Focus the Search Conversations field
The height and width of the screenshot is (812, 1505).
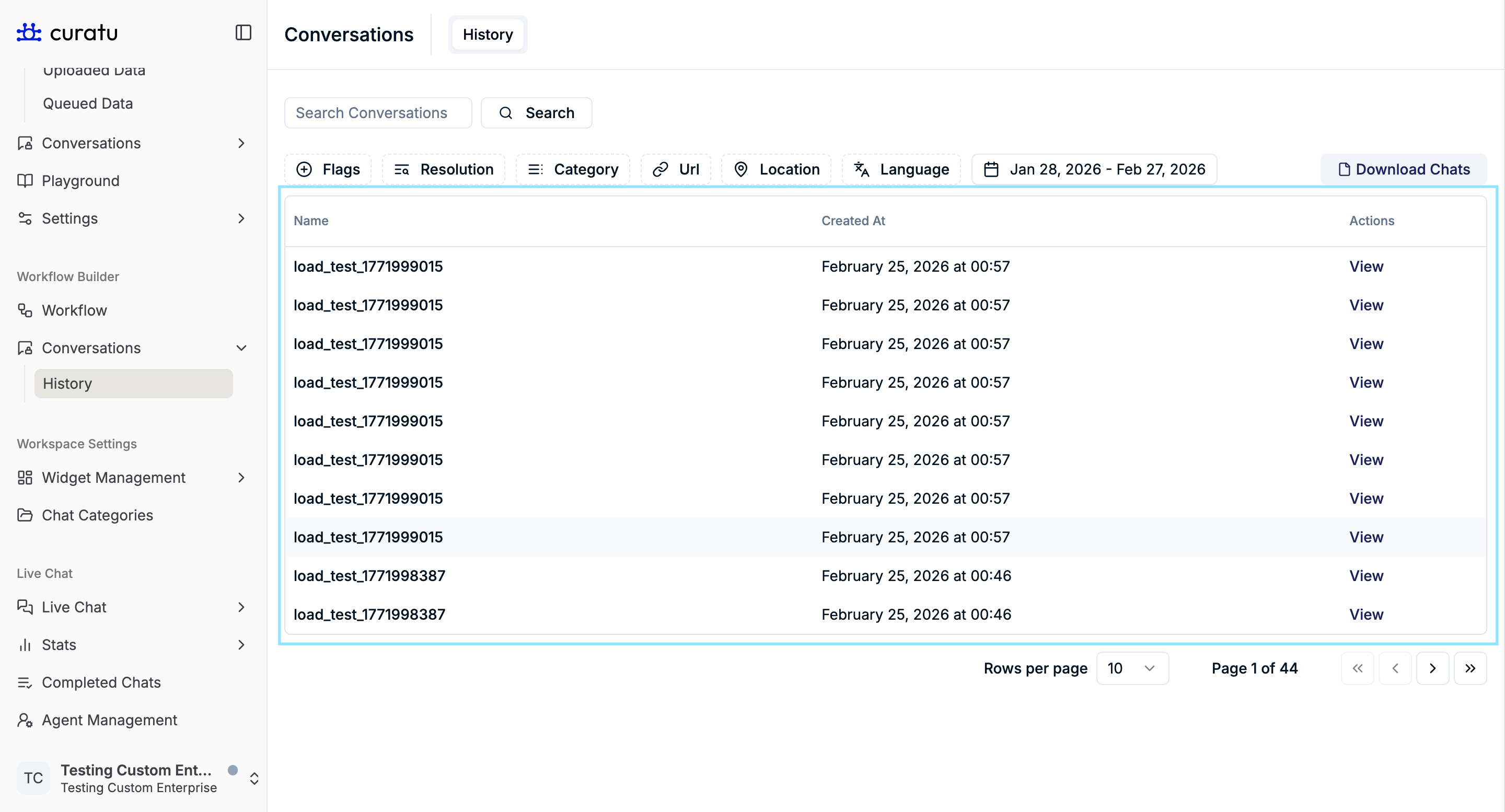point(377,113)
